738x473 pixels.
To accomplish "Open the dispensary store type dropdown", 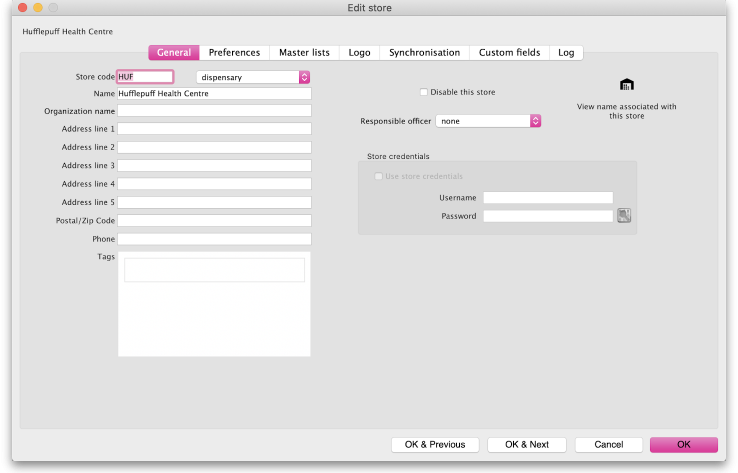I will [x=253, y=77].
